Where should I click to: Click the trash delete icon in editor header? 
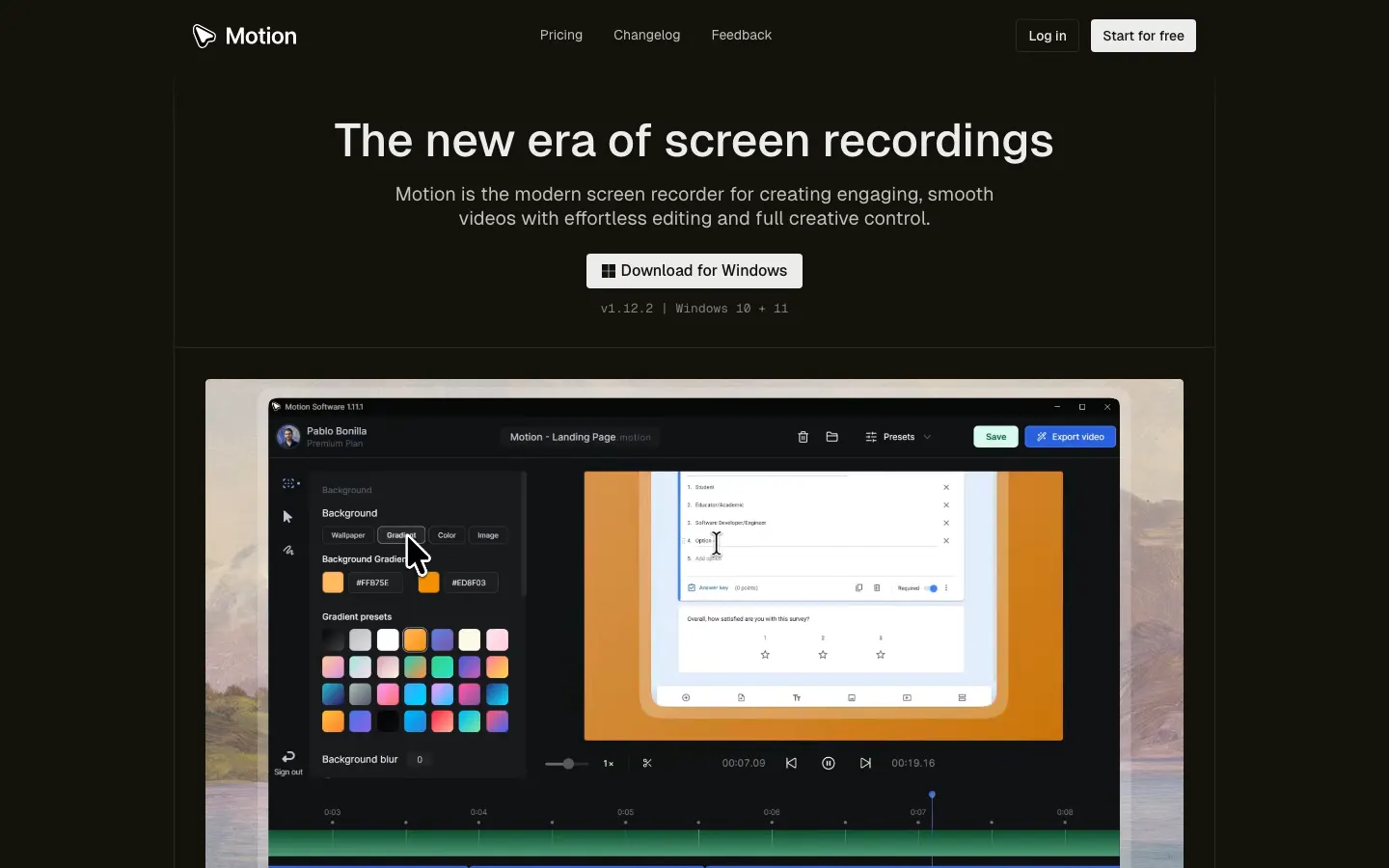(803, 437)
